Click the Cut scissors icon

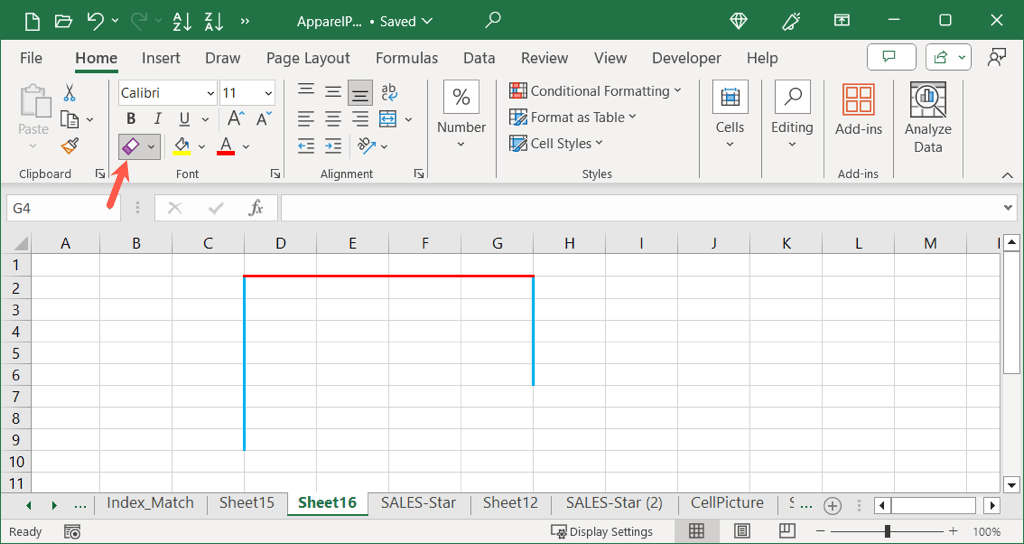pos(69,93)
